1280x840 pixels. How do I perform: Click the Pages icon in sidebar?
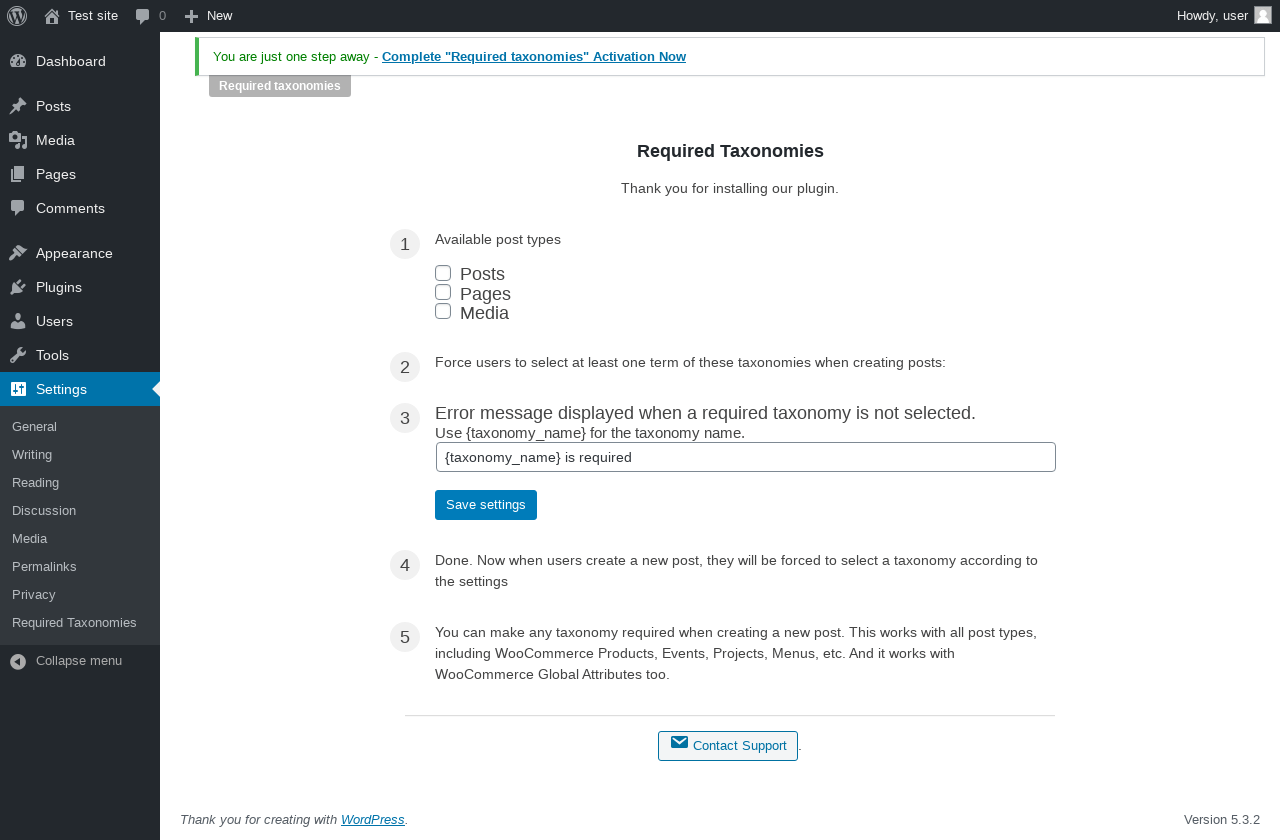pyautogui.click(x=18, y=174)
